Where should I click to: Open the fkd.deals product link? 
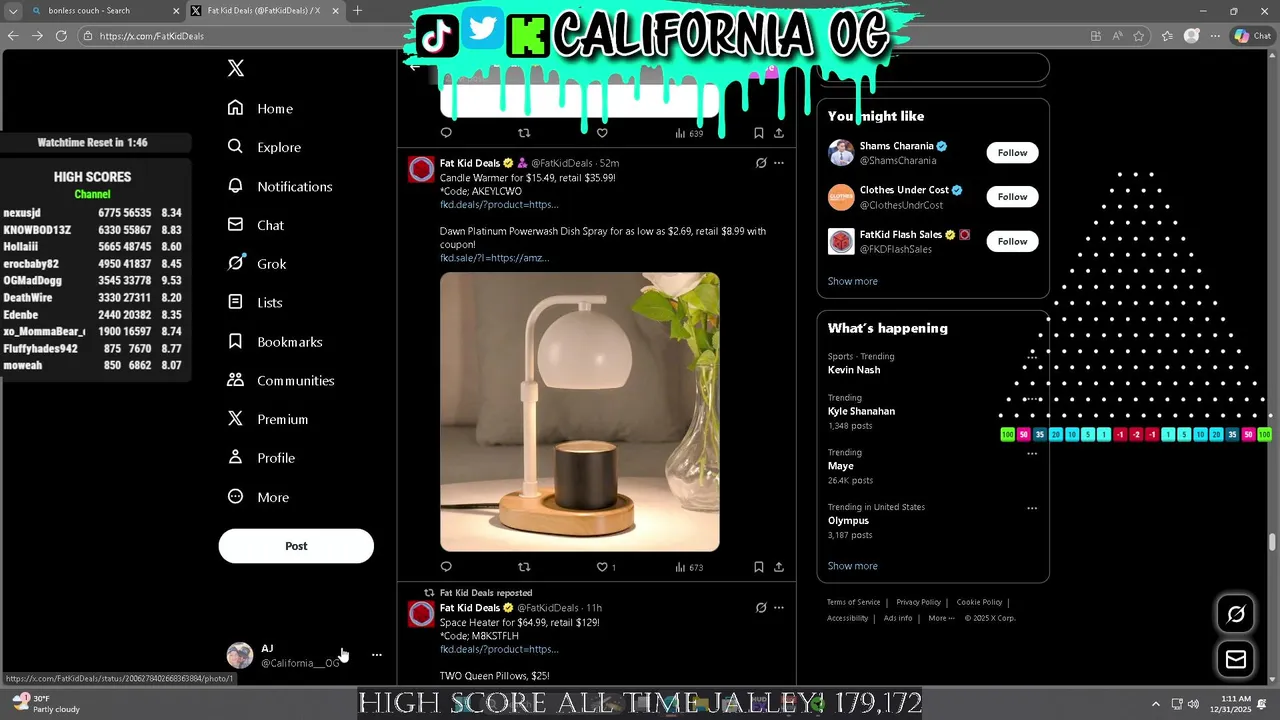pos(499,205)
